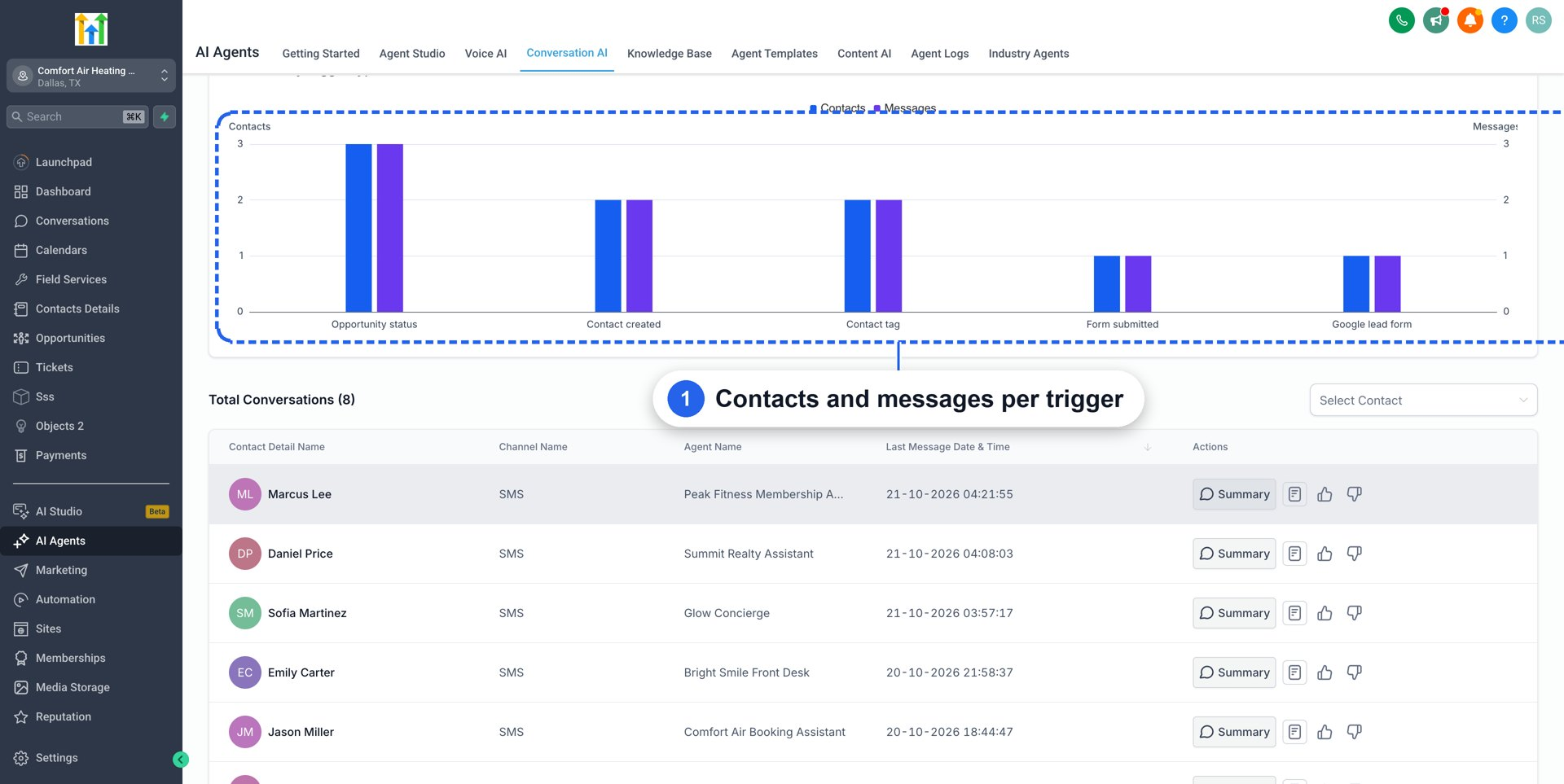Open AI Studio beta in sidebar

[91, 511]
